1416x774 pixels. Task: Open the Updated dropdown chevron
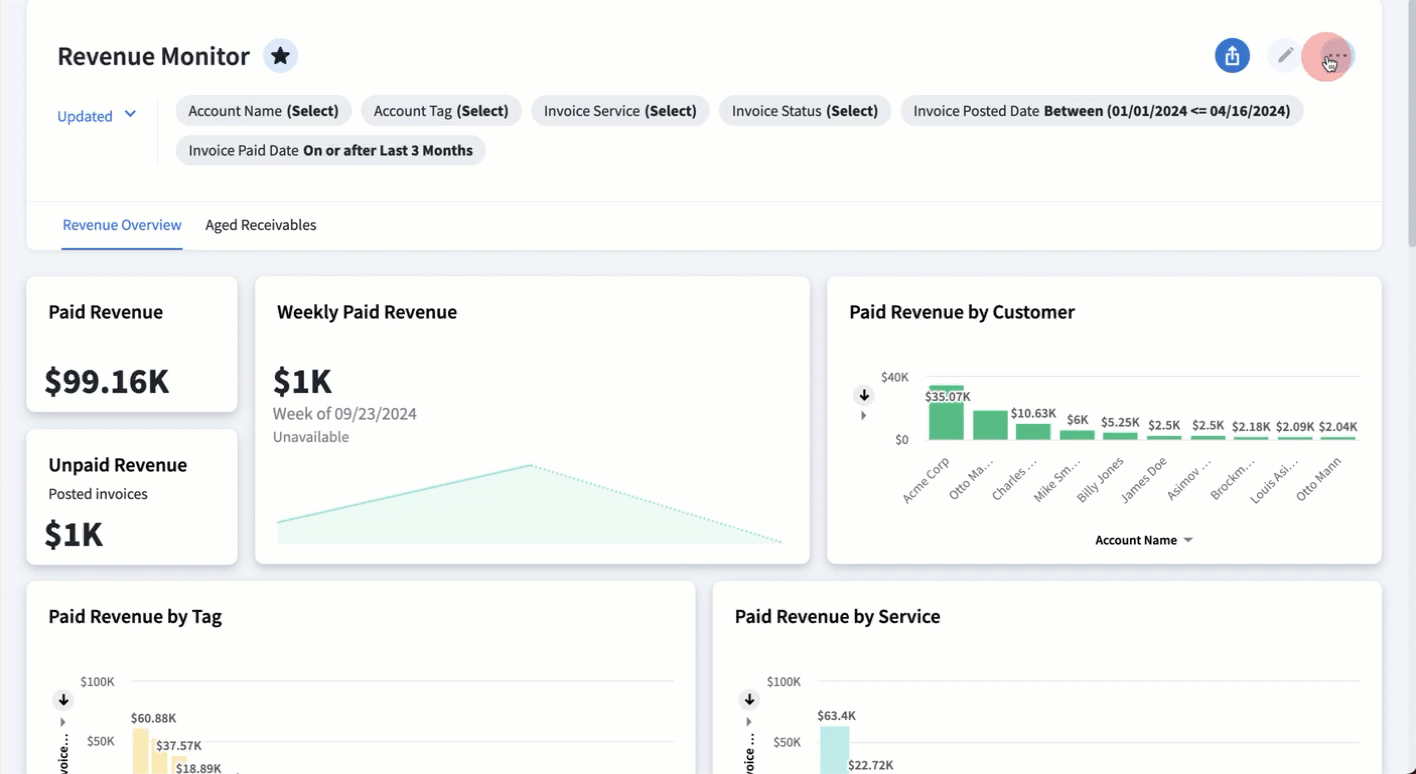(130, 115)
